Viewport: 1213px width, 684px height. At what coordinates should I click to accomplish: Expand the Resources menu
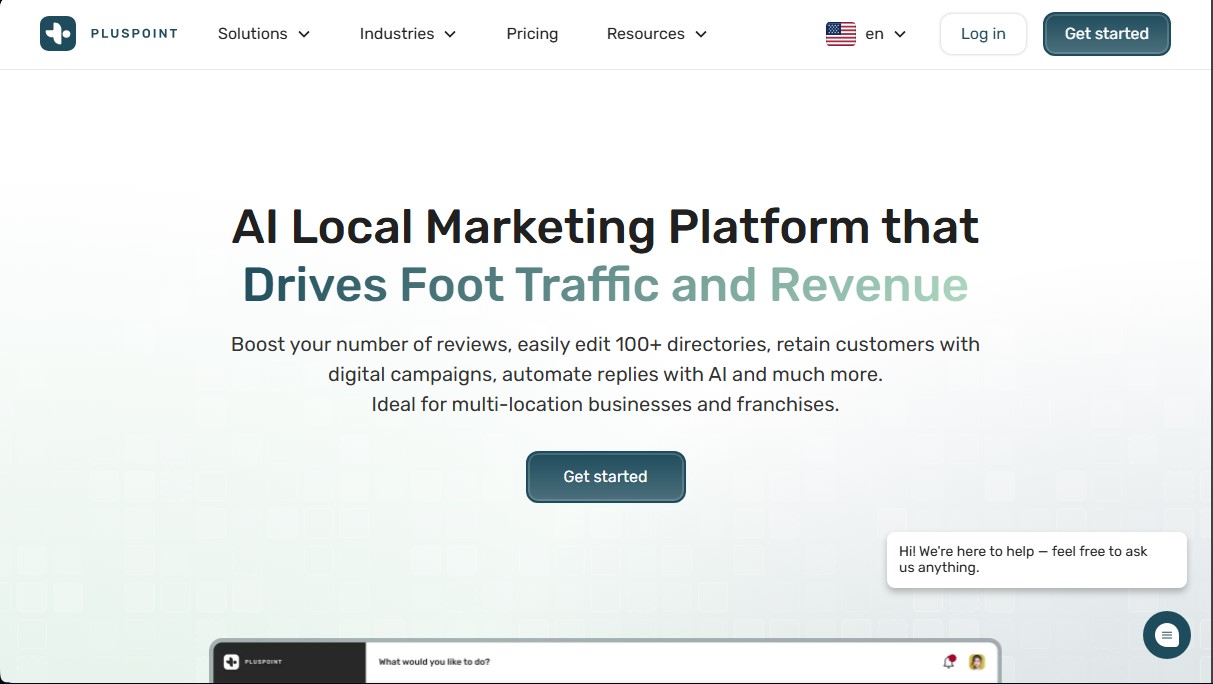[x=657, y=34]
